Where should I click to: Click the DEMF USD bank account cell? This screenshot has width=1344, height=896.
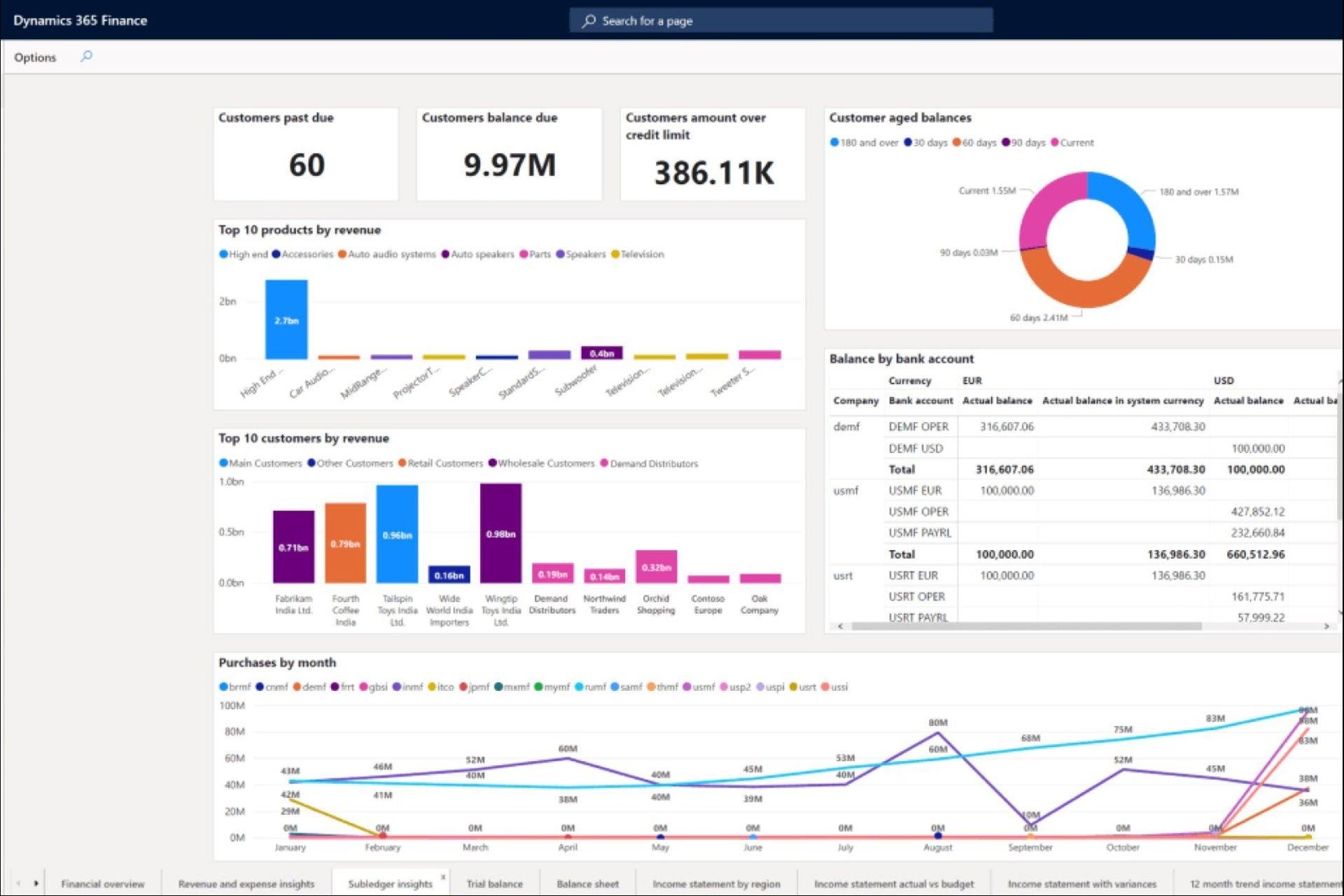click(x=916, y=448)
